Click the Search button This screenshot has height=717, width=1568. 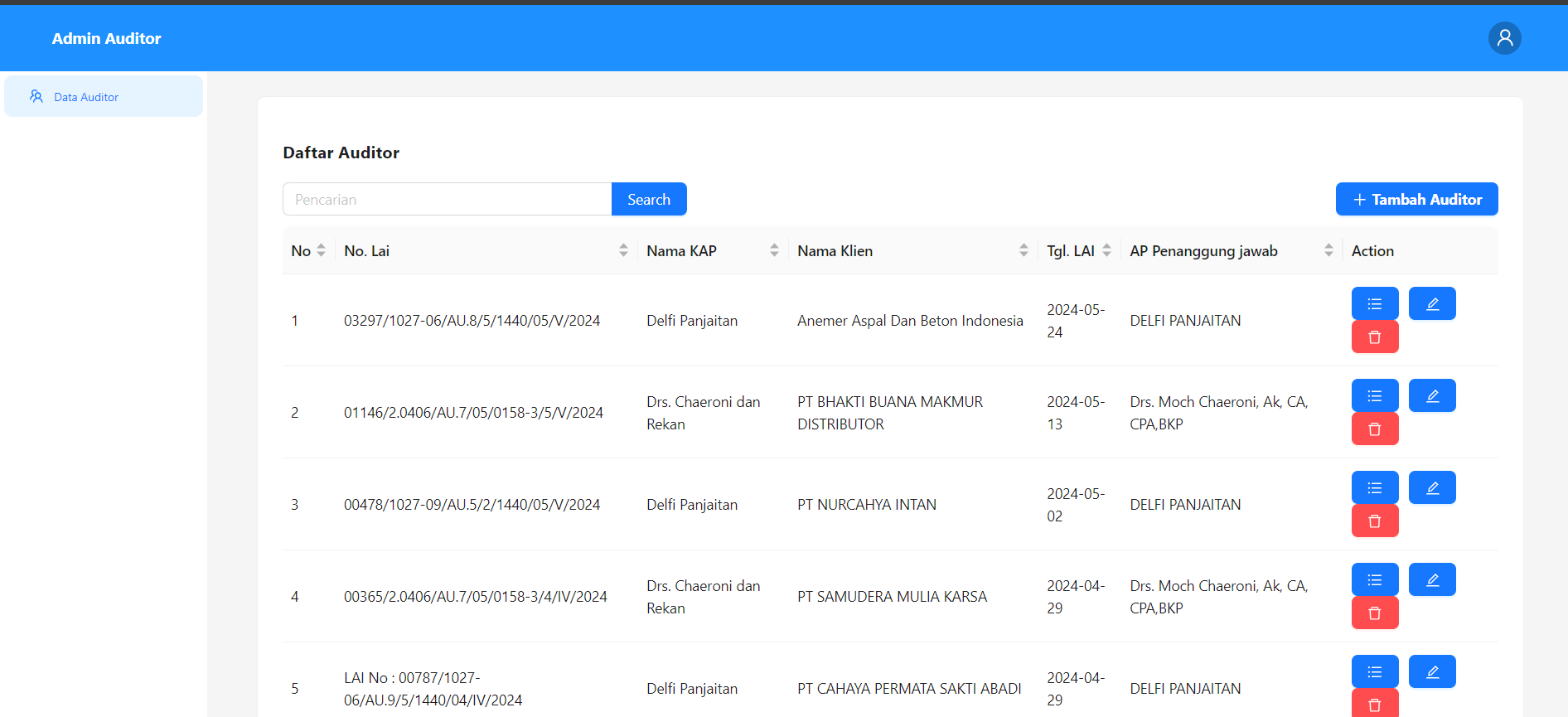pyautogui.click(x=648, y=199)
